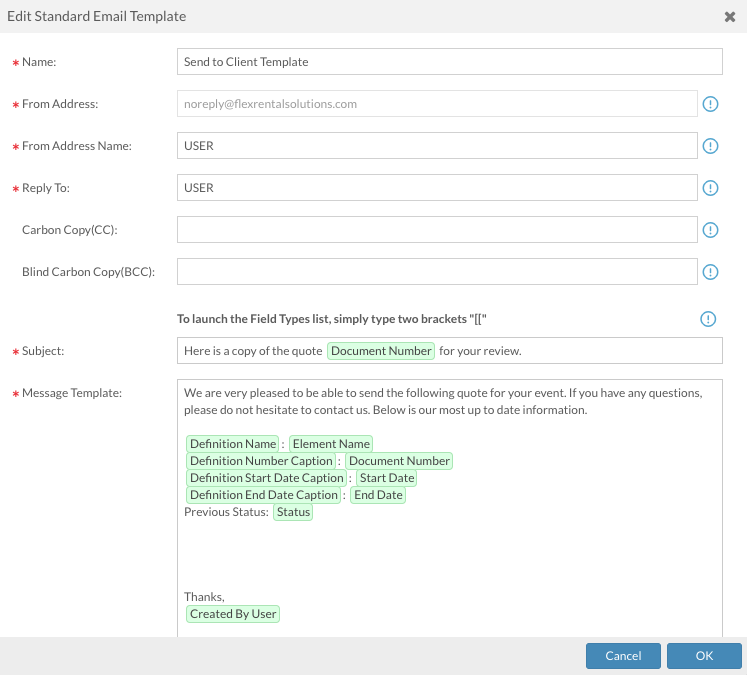Click the From Address email field

437,103
